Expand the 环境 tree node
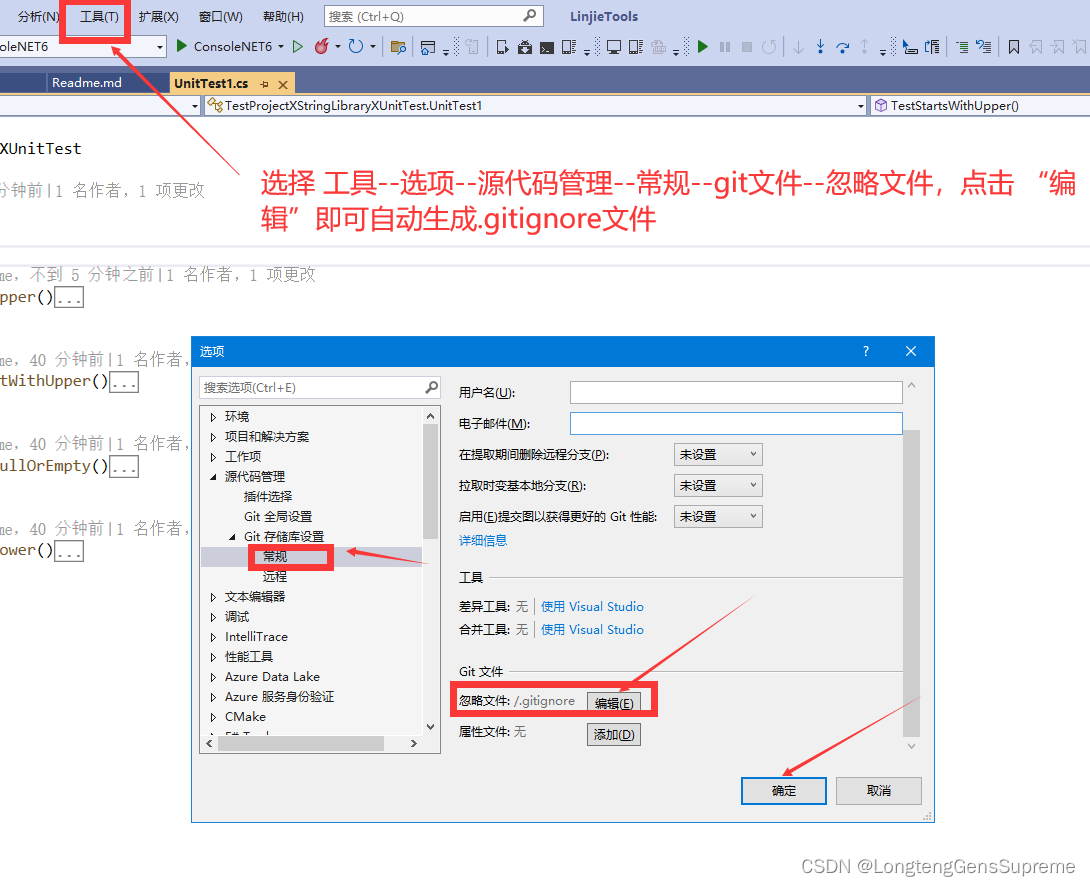Viewport: 1090px width, 886px height. click(x=212, y=416)
